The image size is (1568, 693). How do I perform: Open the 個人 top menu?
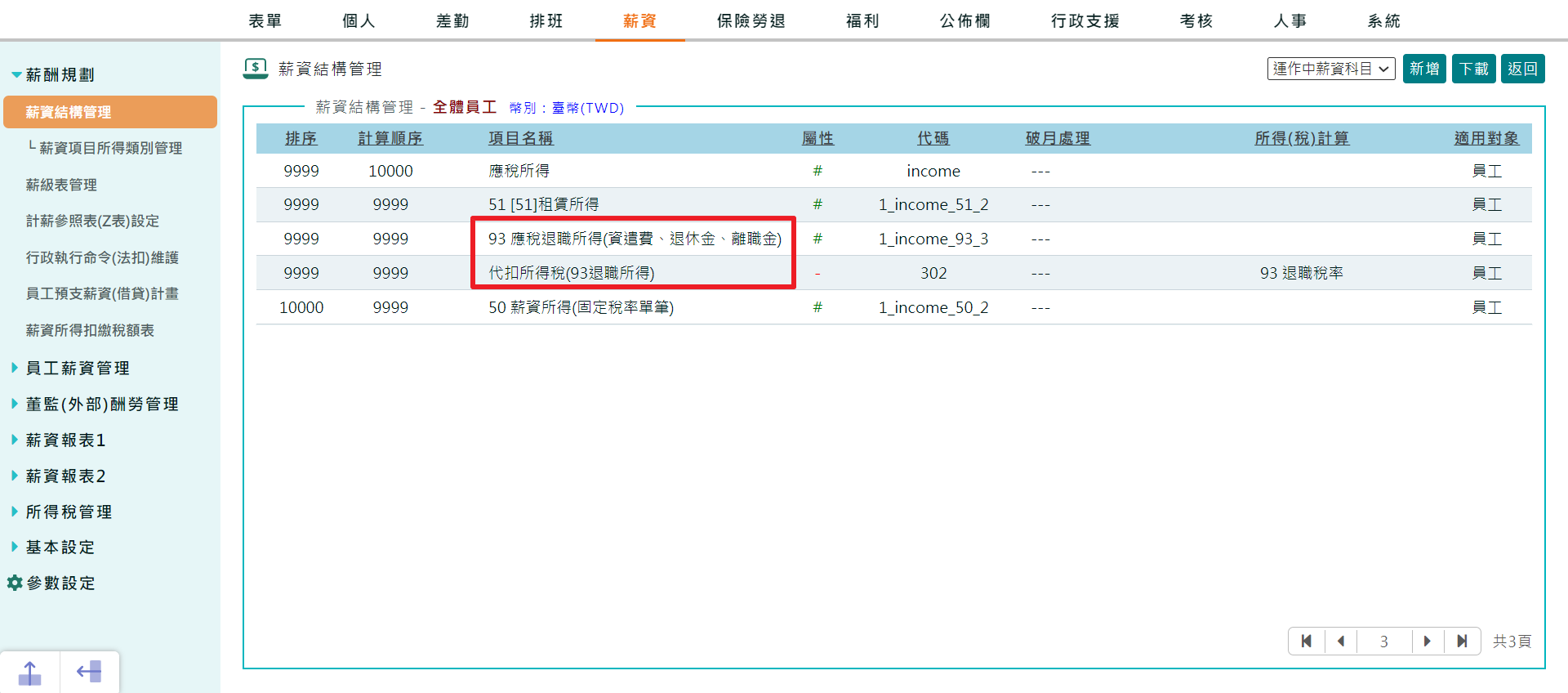(x=359, y=20)
